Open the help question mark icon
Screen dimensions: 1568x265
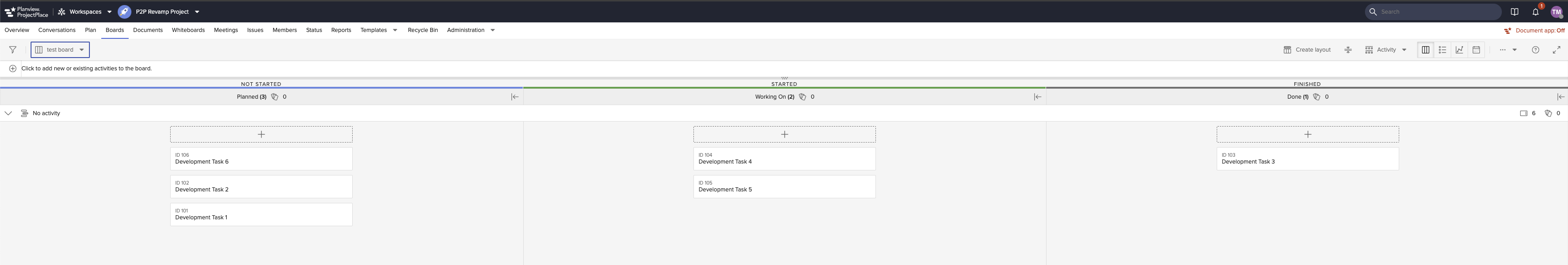point(1535,50)
